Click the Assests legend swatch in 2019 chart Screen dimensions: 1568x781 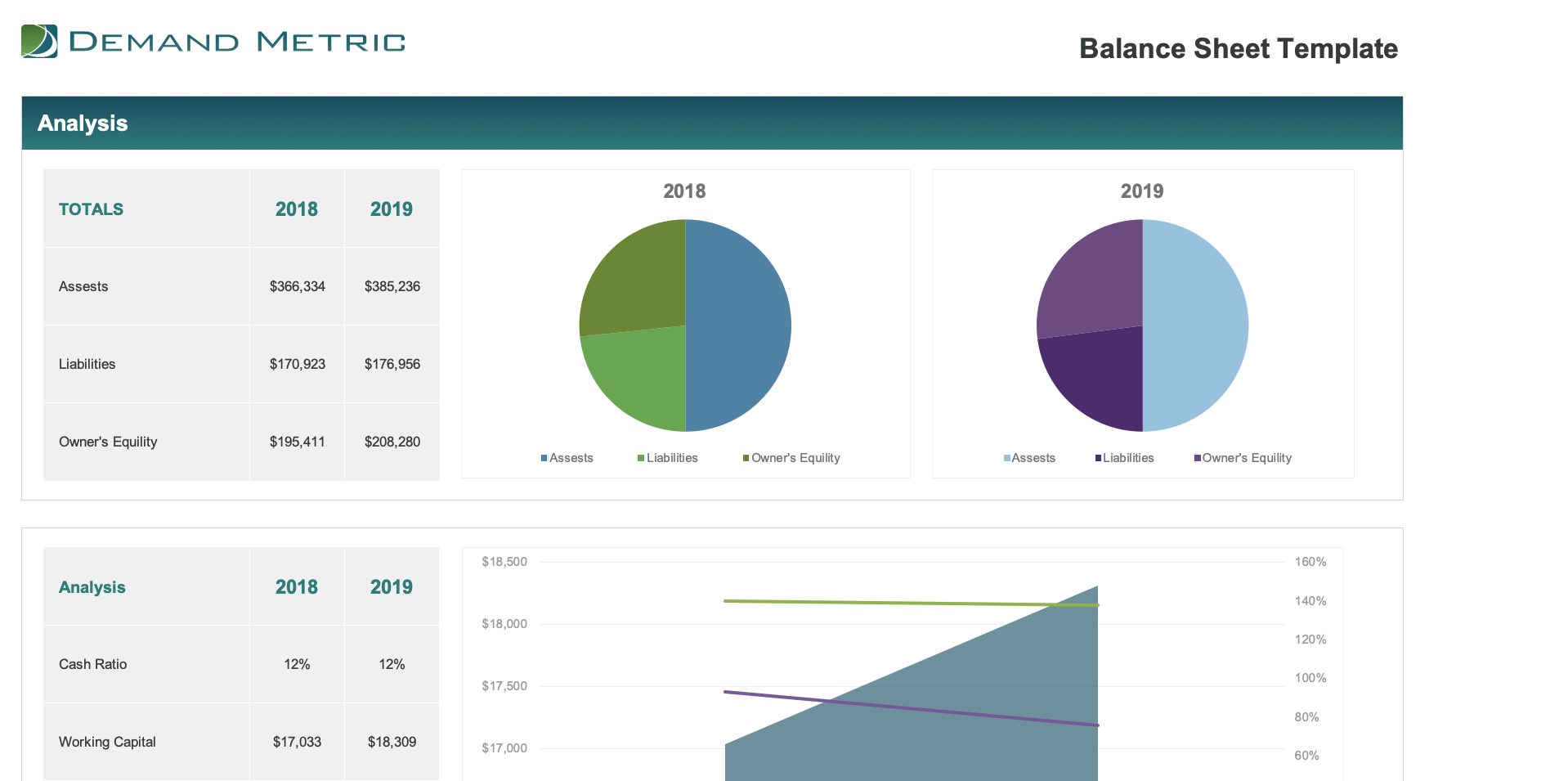(1007, 458)
